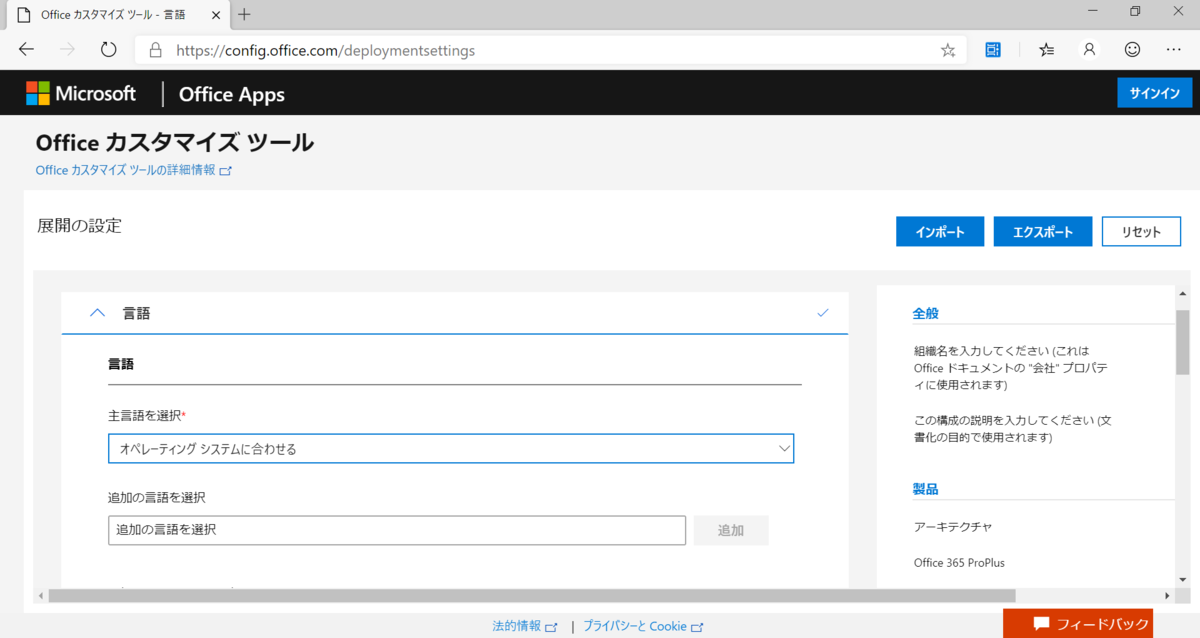The height and width of the screenshot is (638, 1200).
Task: Click 組織名を入力してください description text
Action: click(1012, 369)
